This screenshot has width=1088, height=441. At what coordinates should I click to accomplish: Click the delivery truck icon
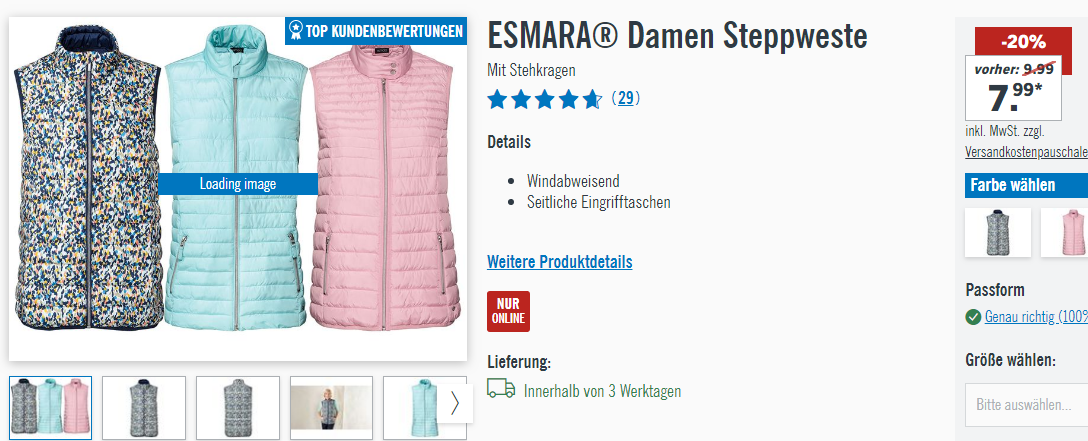[x=501, y=389]
